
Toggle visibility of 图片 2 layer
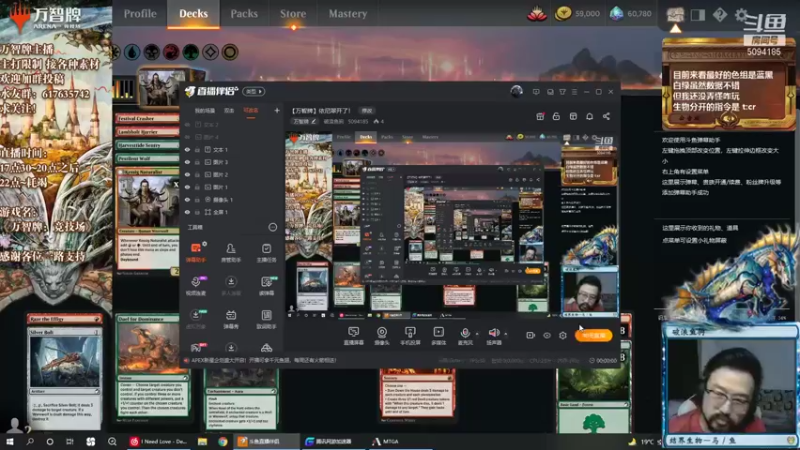[187, 174]
